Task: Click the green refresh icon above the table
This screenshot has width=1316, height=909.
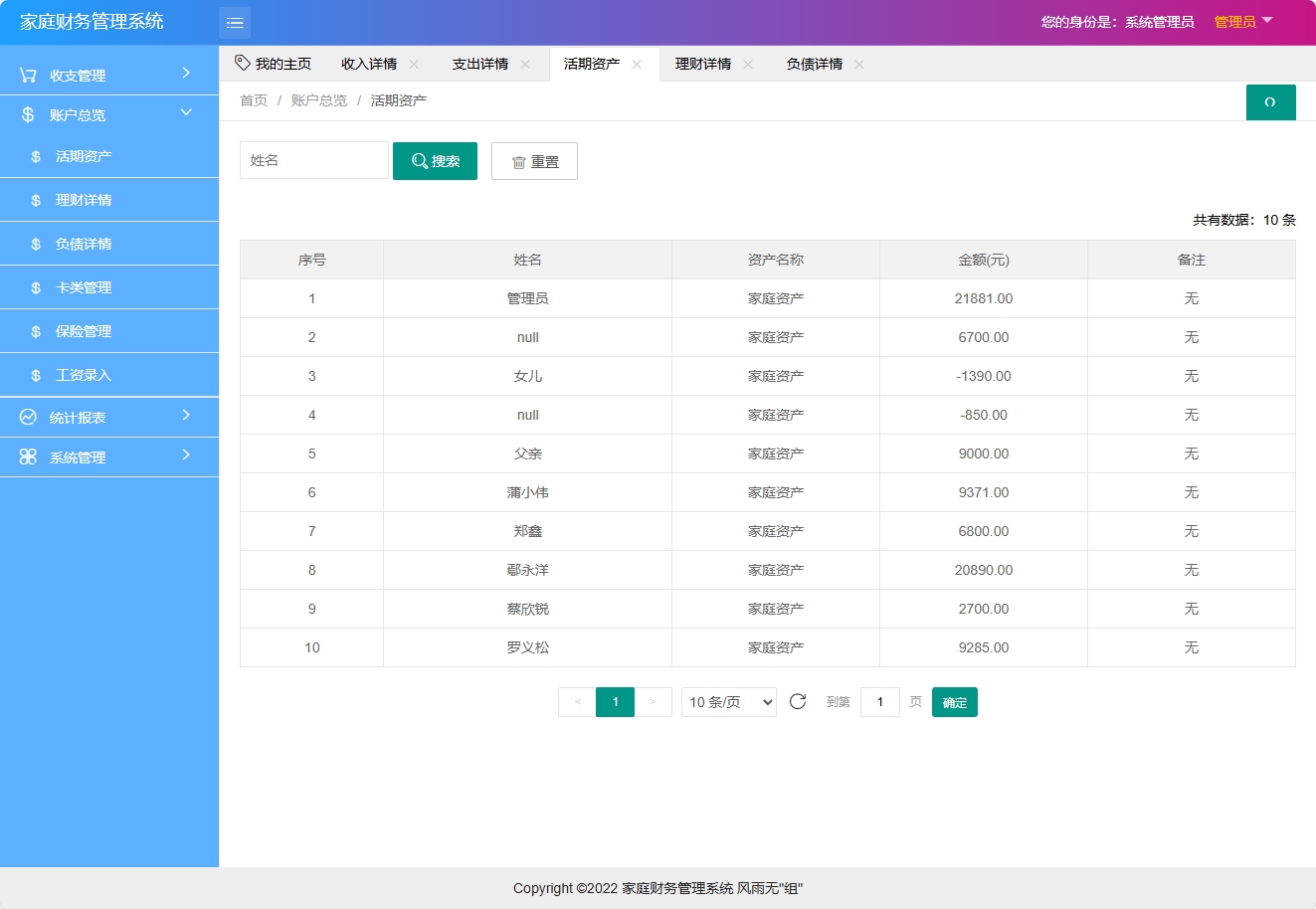Action: [1270, 101]
